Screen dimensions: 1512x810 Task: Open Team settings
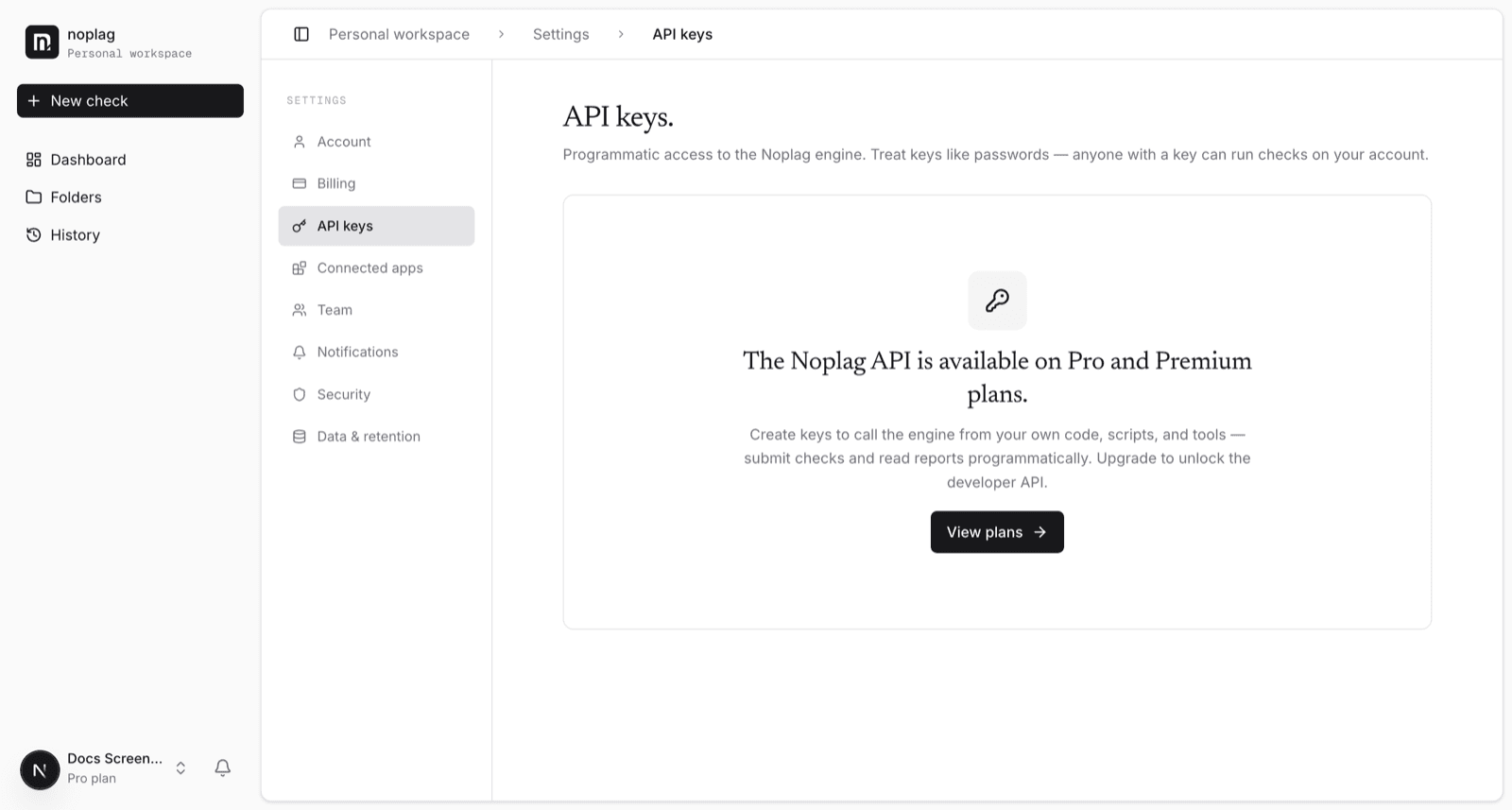pyautogui.click(x=376, y=310)
